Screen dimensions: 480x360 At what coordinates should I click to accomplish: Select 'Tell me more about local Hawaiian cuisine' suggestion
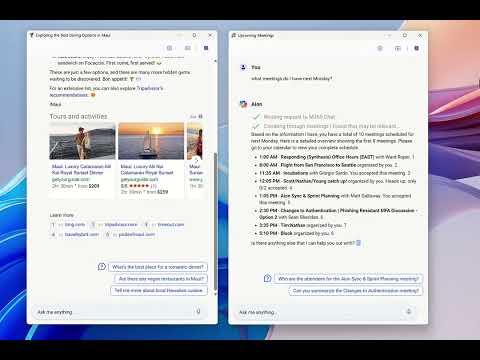(159, 290)
